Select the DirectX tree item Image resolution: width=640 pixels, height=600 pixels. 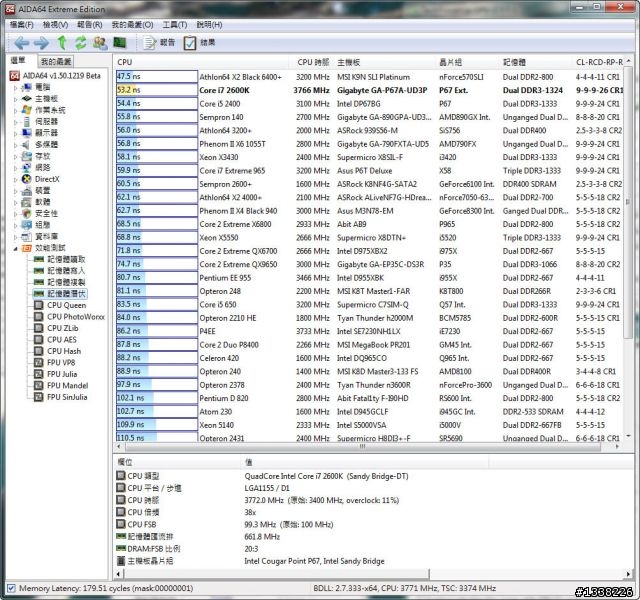tap(47, 179)
